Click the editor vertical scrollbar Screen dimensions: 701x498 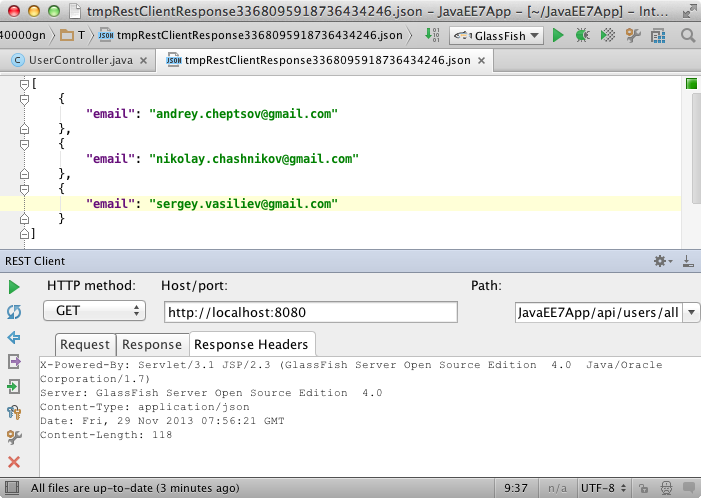pos(697,148)
